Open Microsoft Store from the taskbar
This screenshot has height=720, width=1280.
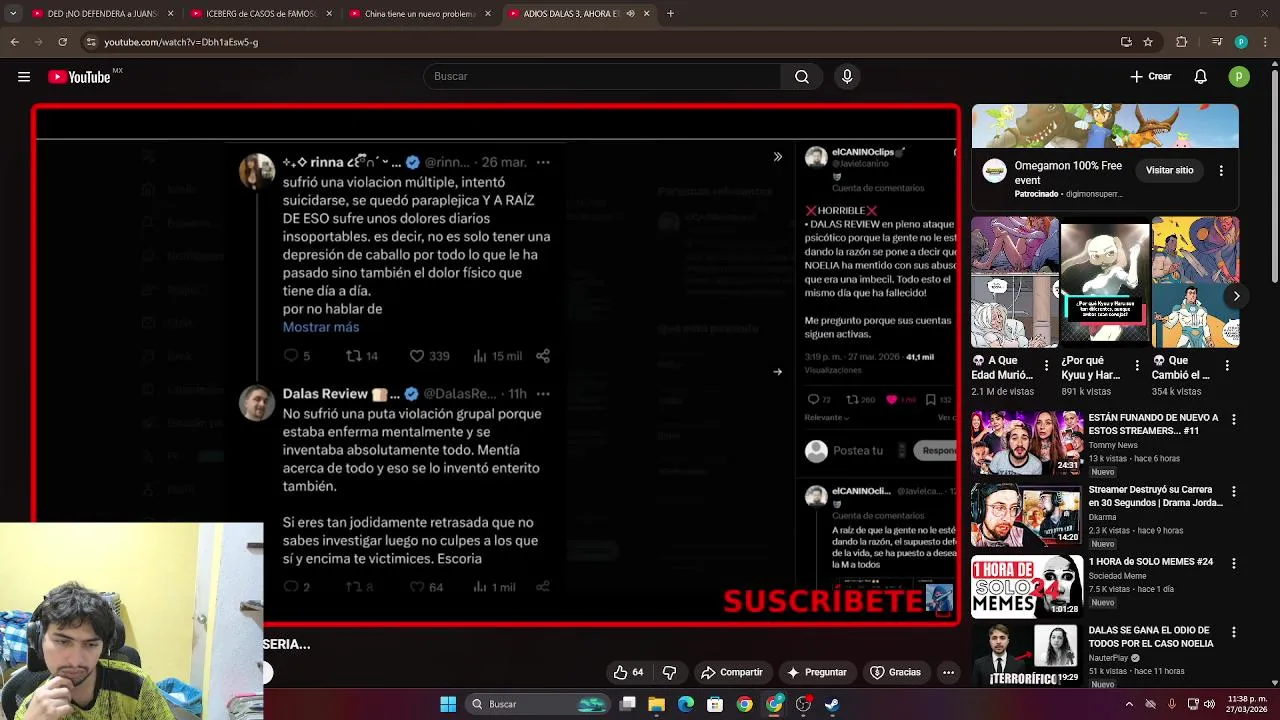coord(715,704)
